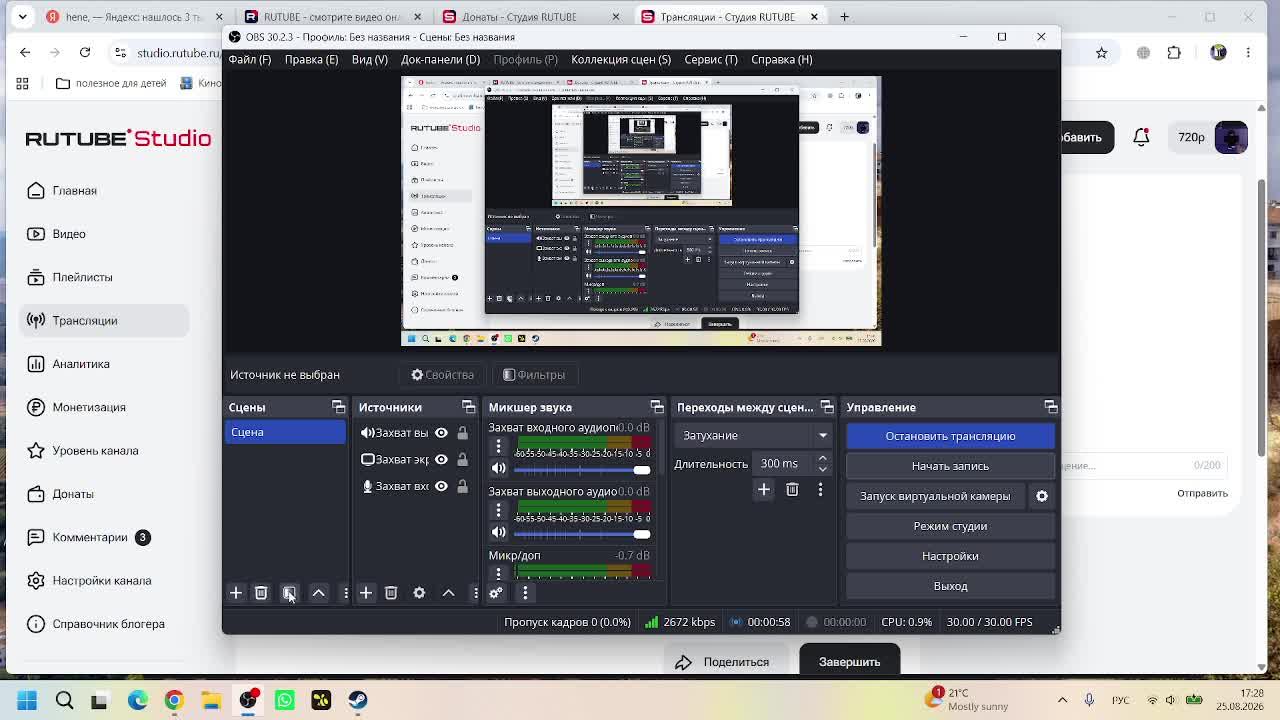Click Запуск виртуальной камеры button
Viewport: 1280px width, 720px height.
935,496
